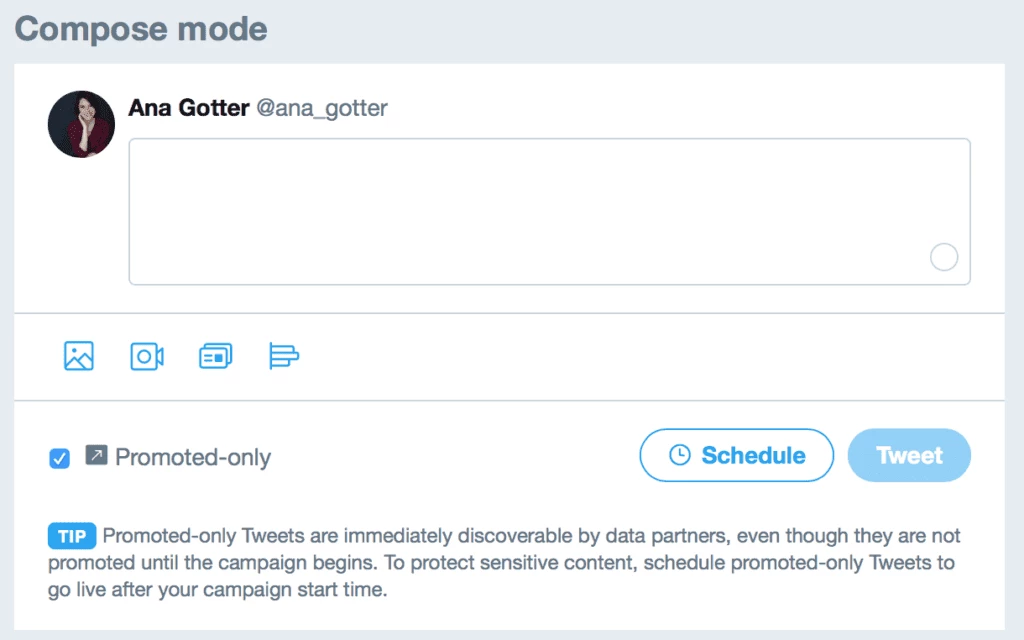Click the Compose mode heading
This screenshot has height=640, width=1024.
pyautogui.click(x=141, y=29)
